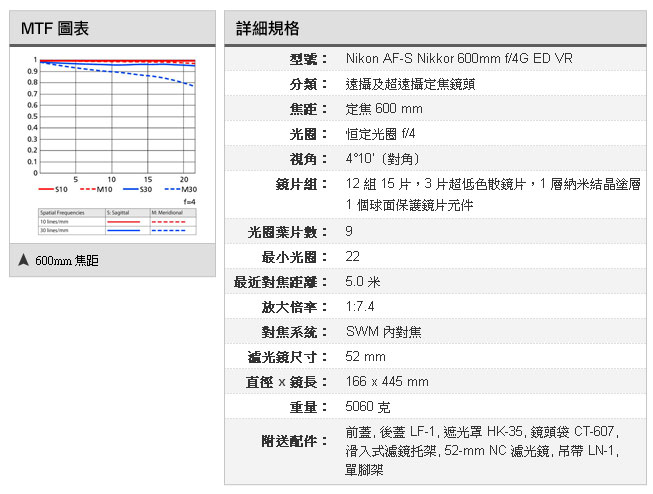653x494 pixels.
Task: Click text 12 組 15 片 lens elements line
Action: tap(493, 184)
